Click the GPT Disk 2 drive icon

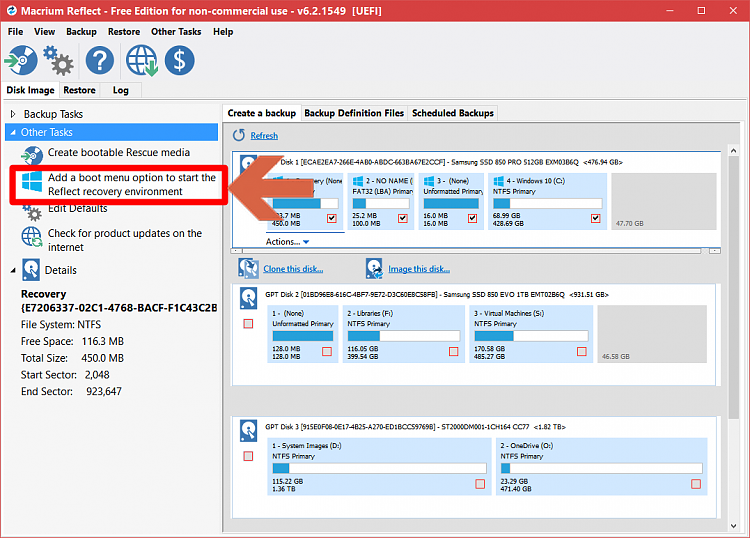[x=248, y=298]
